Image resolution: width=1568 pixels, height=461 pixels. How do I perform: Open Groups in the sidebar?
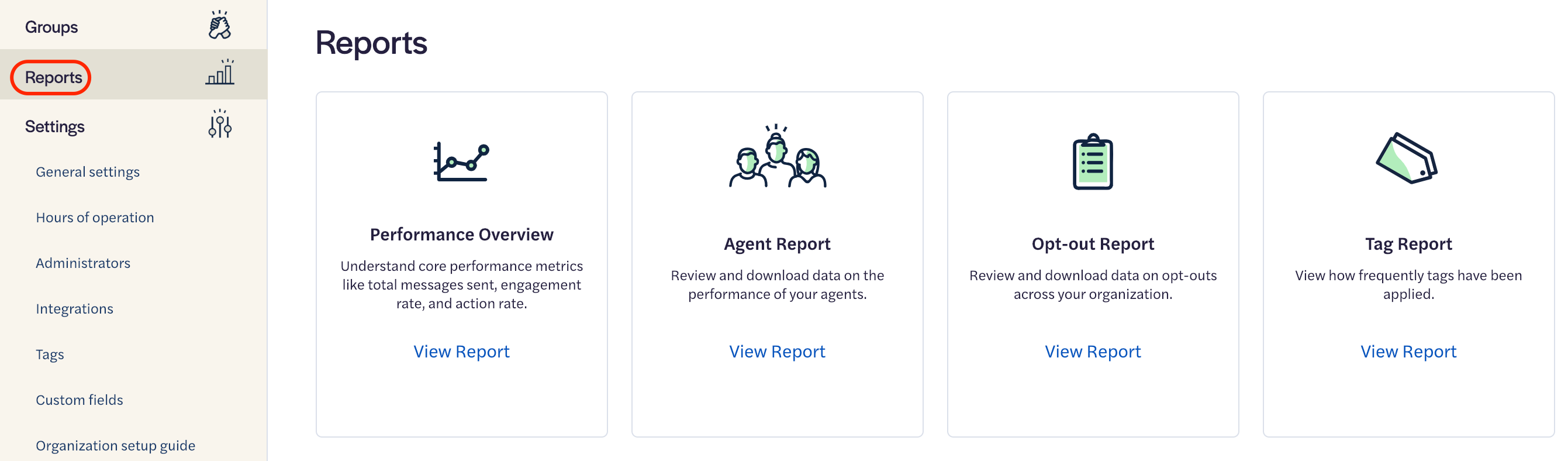click(51, 27)
